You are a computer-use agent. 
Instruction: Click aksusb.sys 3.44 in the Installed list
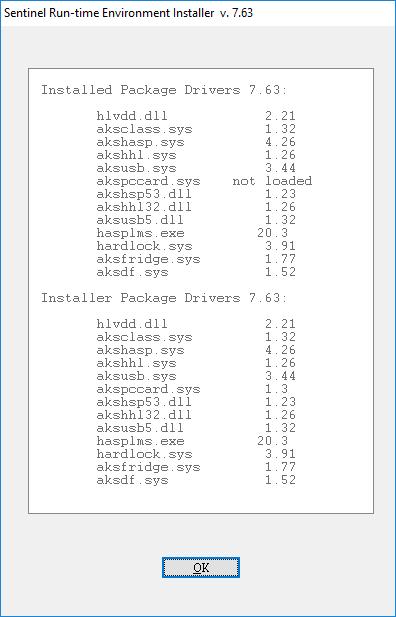(196, 168)
